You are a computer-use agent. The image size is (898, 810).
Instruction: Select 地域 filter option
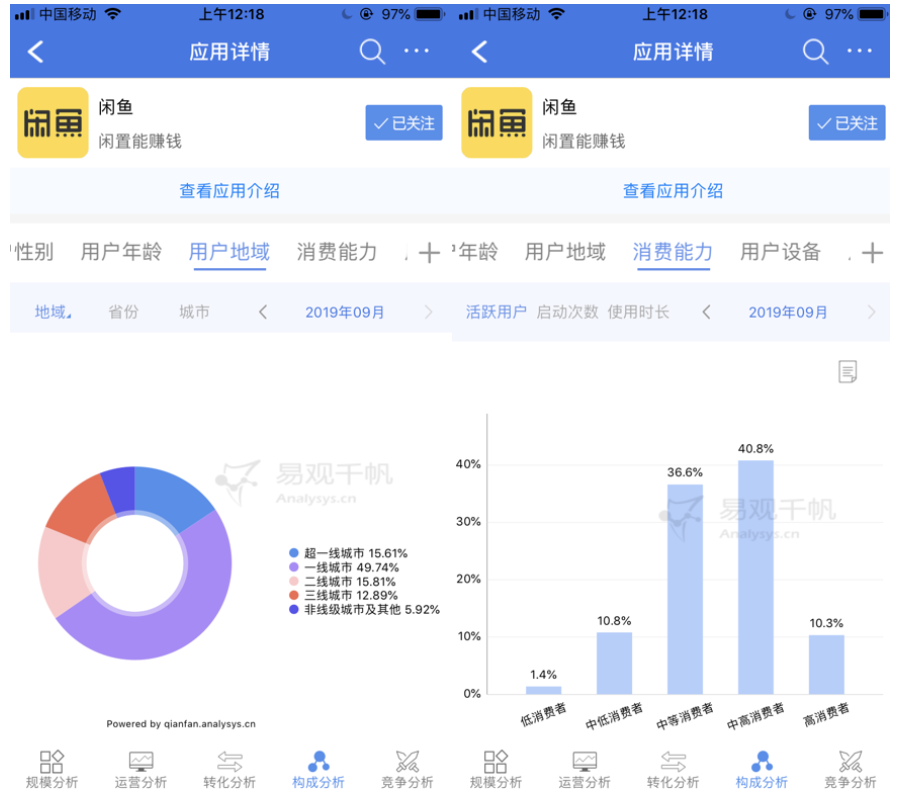click(x=52, y=312)
